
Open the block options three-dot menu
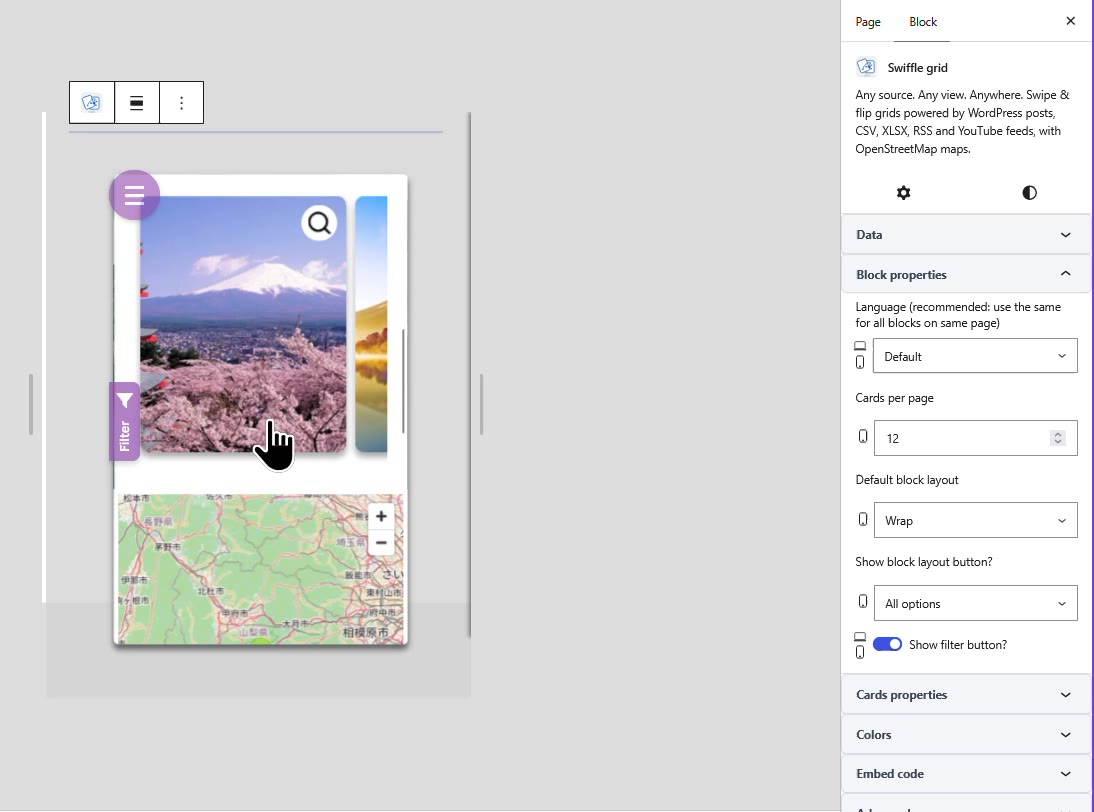pyautogui.click(x=181, y=103)
